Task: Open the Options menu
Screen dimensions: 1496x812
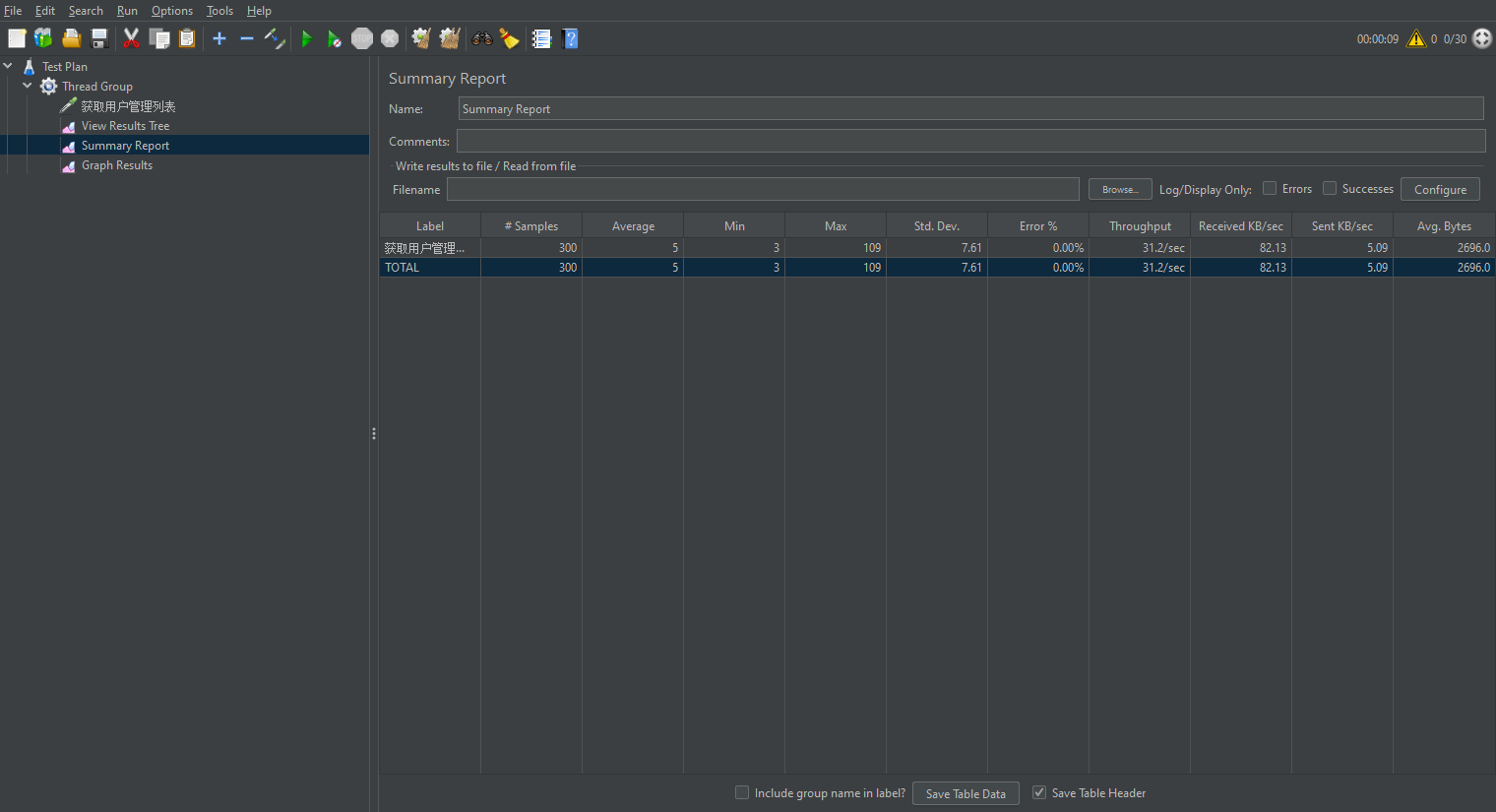Action: pos(172,11)
